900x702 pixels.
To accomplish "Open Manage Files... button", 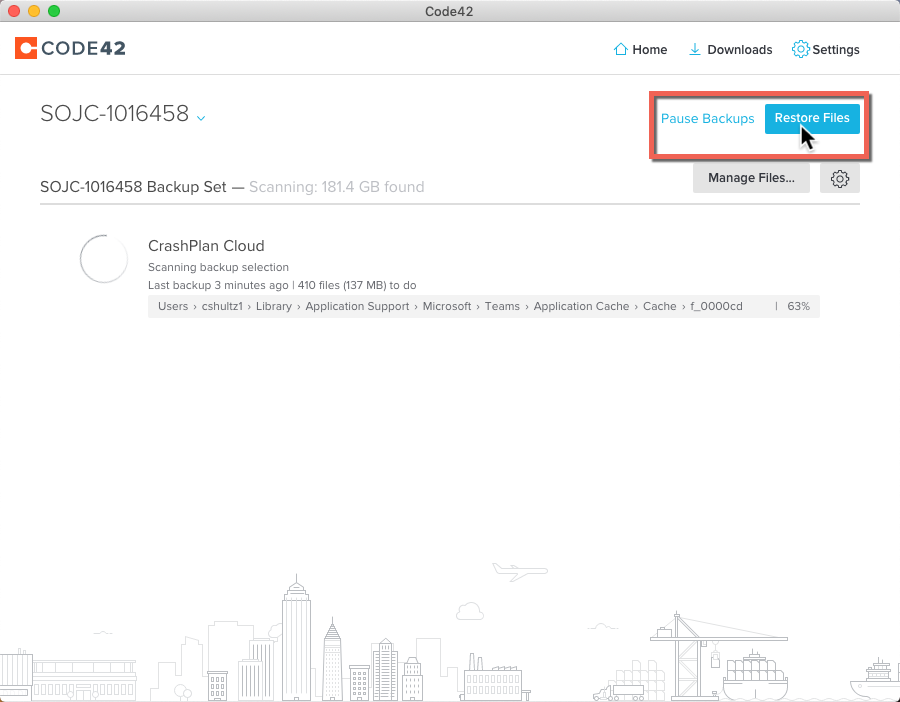I will (751, 178).
